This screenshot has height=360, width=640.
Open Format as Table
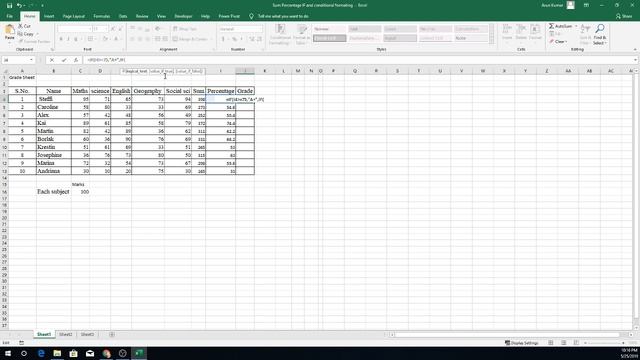pyautogui.click(x=302, y=34)
